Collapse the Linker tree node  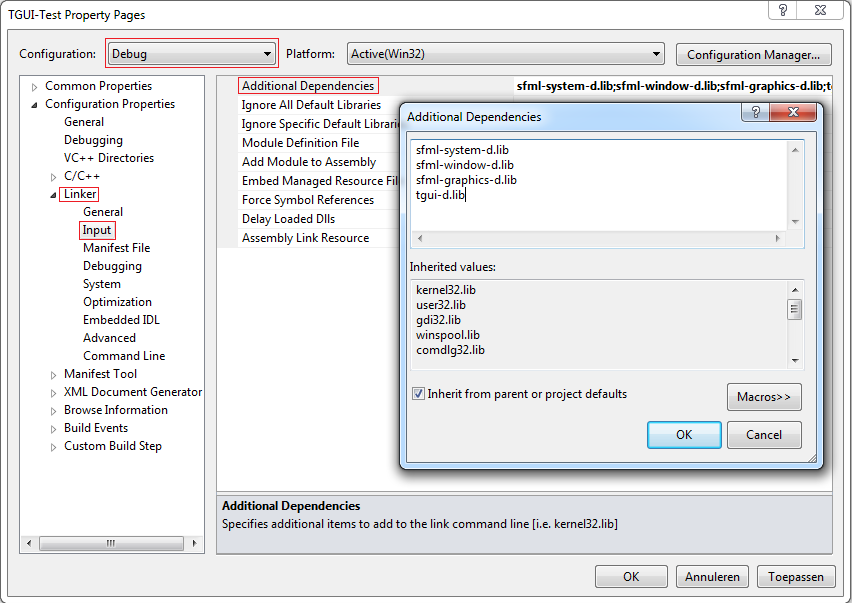point(53,195)
